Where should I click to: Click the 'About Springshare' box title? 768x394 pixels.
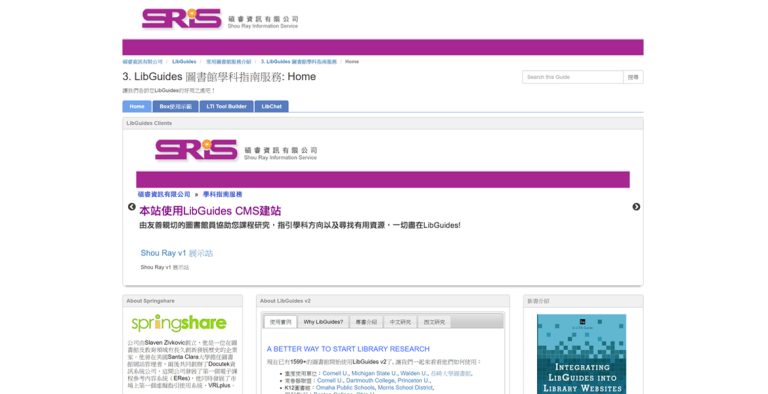click(x=150, y=301)
